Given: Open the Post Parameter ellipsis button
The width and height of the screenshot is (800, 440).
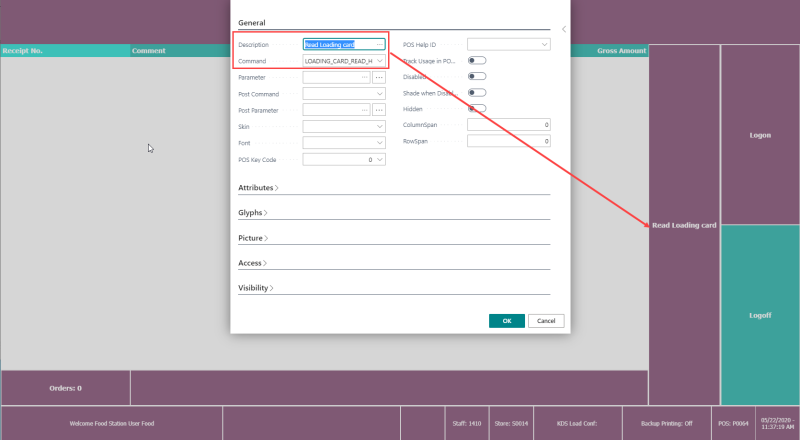Looking at the screenshot, I should click(x=379, y=110).
